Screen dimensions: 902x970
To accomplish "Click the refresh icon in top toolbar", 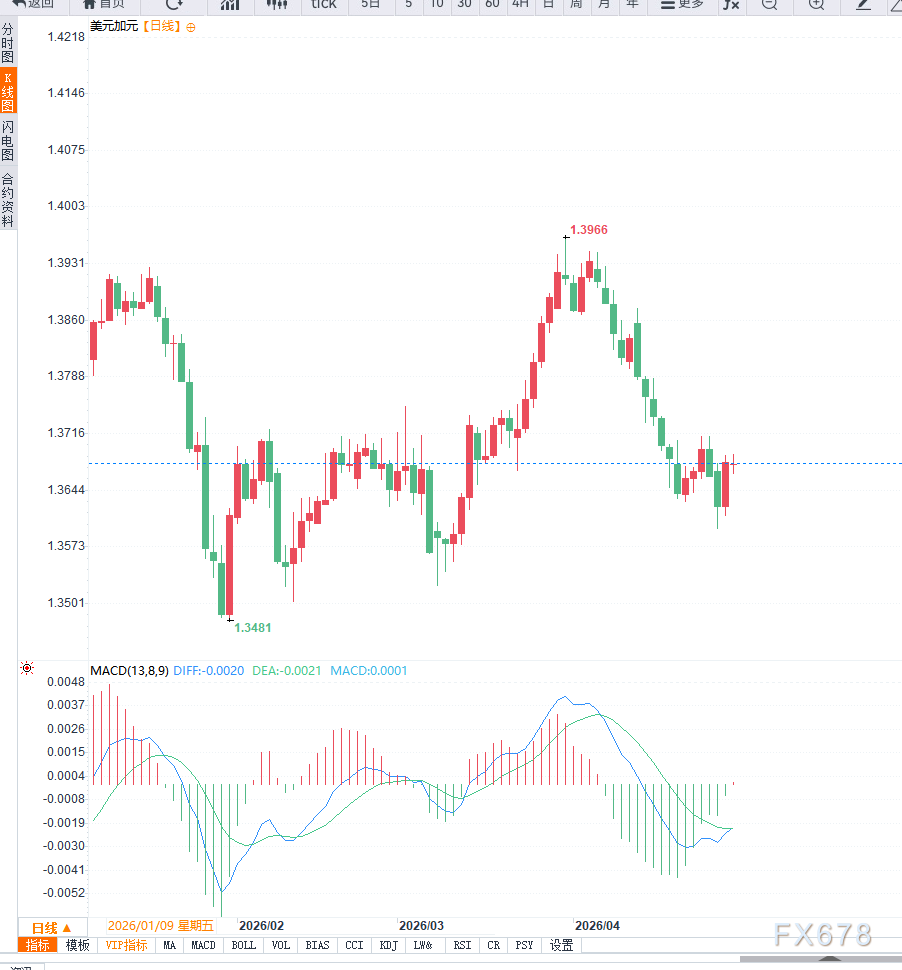I will pos(174,4).
